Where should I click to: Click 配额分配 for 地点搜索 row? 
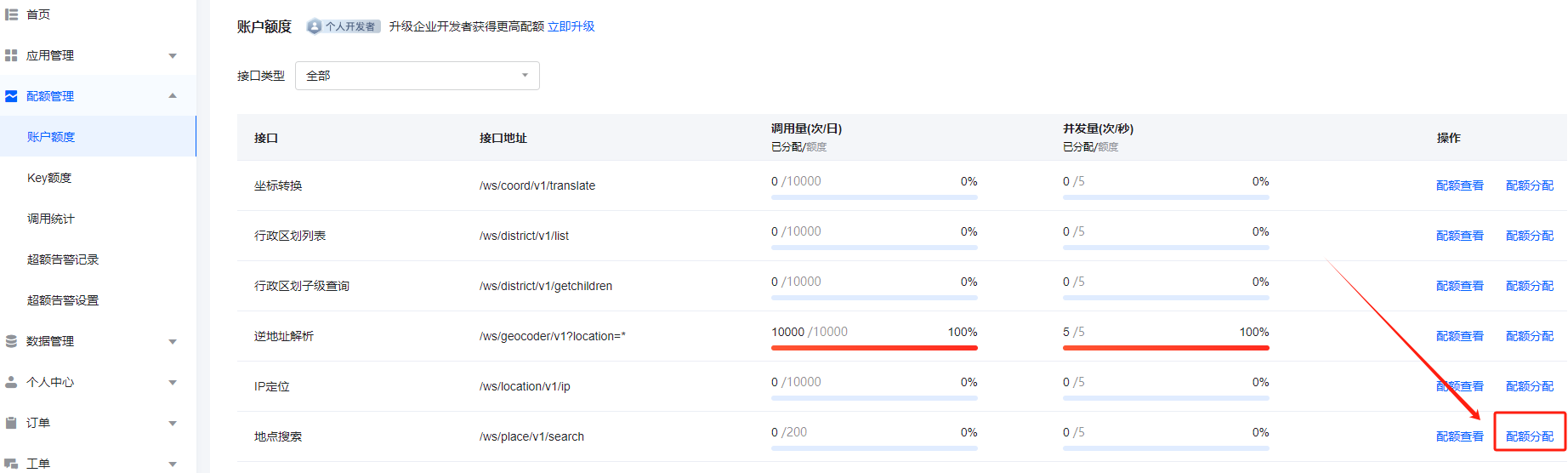(1529, 436)
